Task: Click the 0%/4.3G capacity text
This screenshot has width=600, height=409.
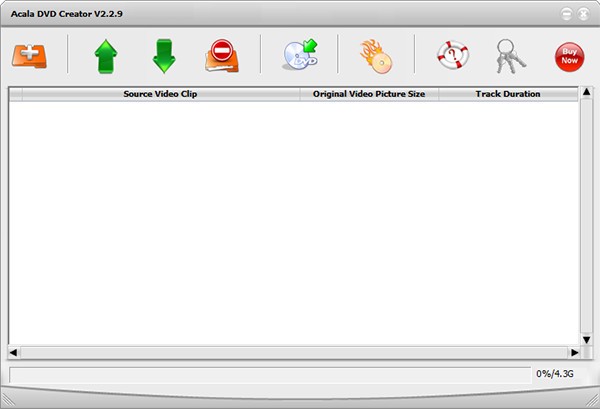Action: (555, 374)
